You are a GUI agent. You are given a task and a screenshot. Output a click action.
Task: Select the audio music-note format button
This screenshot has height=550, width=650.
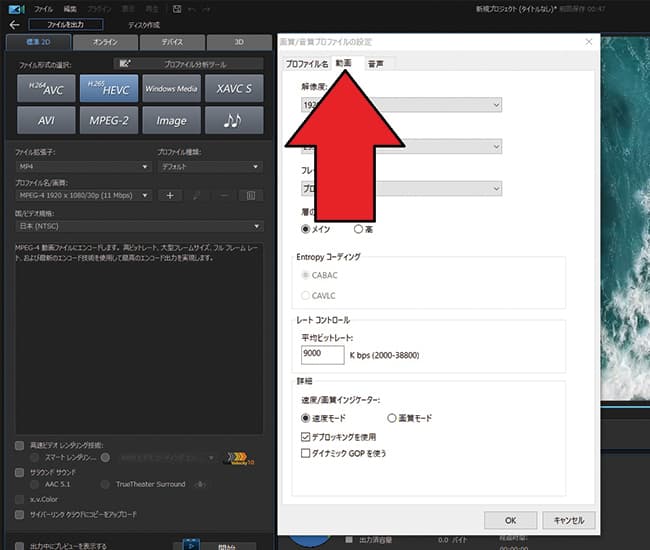234,120
